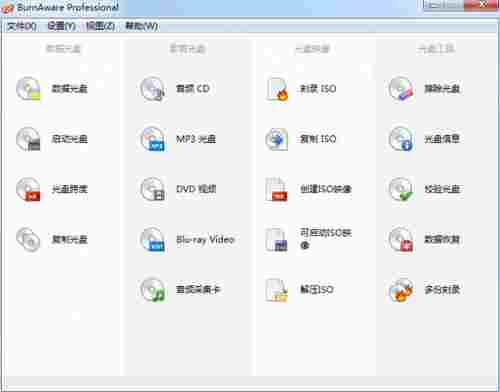500x392 pixels.
Task: Open the Burn ISO icon with the flame
Action: pos(277,89)
